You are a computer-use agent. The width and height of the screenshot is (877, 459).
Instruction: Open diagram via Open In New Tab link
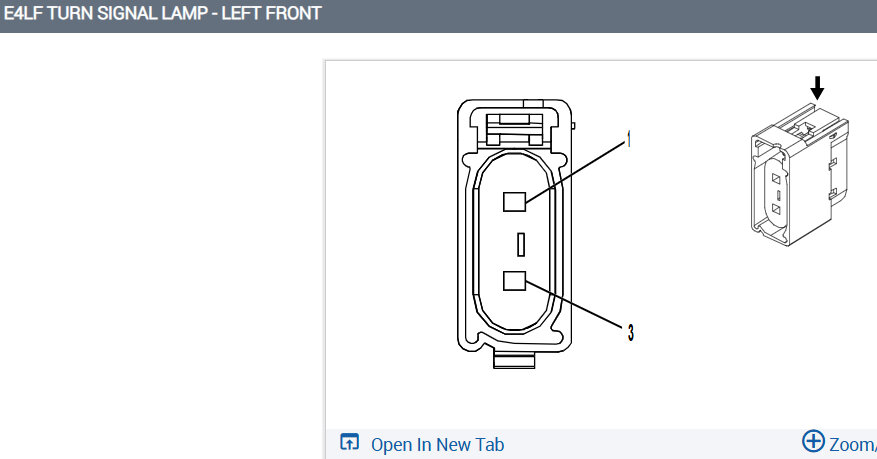tap(437, 445)
